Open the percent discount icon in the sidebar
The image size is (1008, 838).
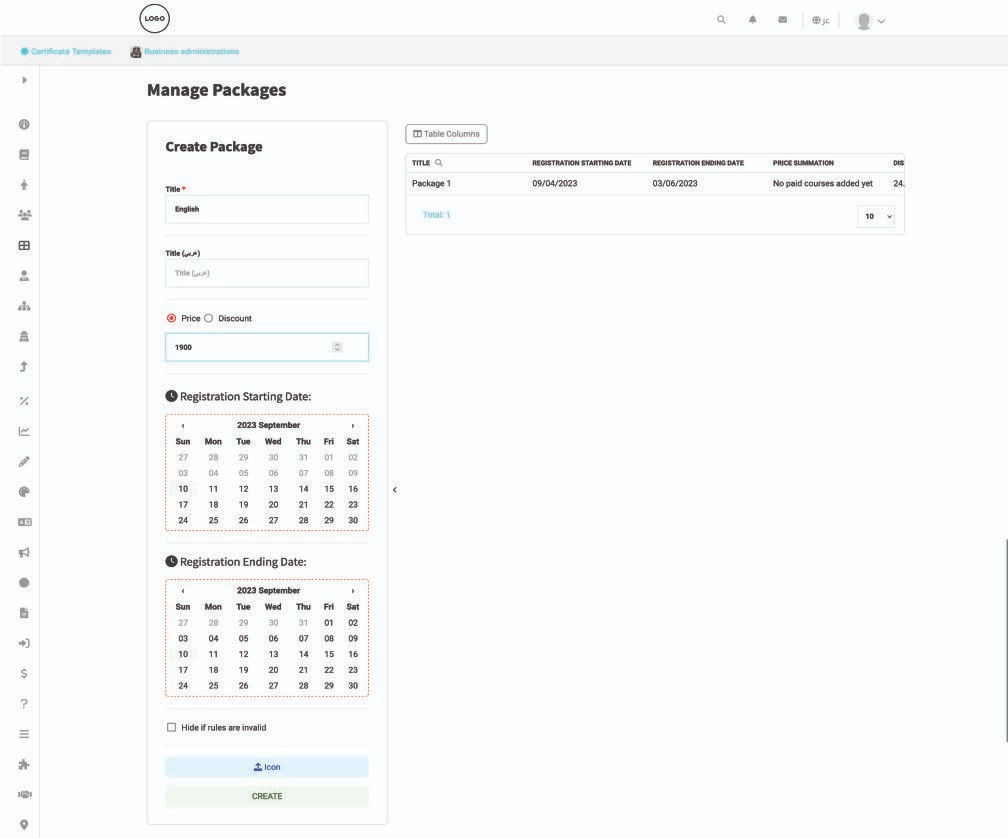click(x=24, y=401)
